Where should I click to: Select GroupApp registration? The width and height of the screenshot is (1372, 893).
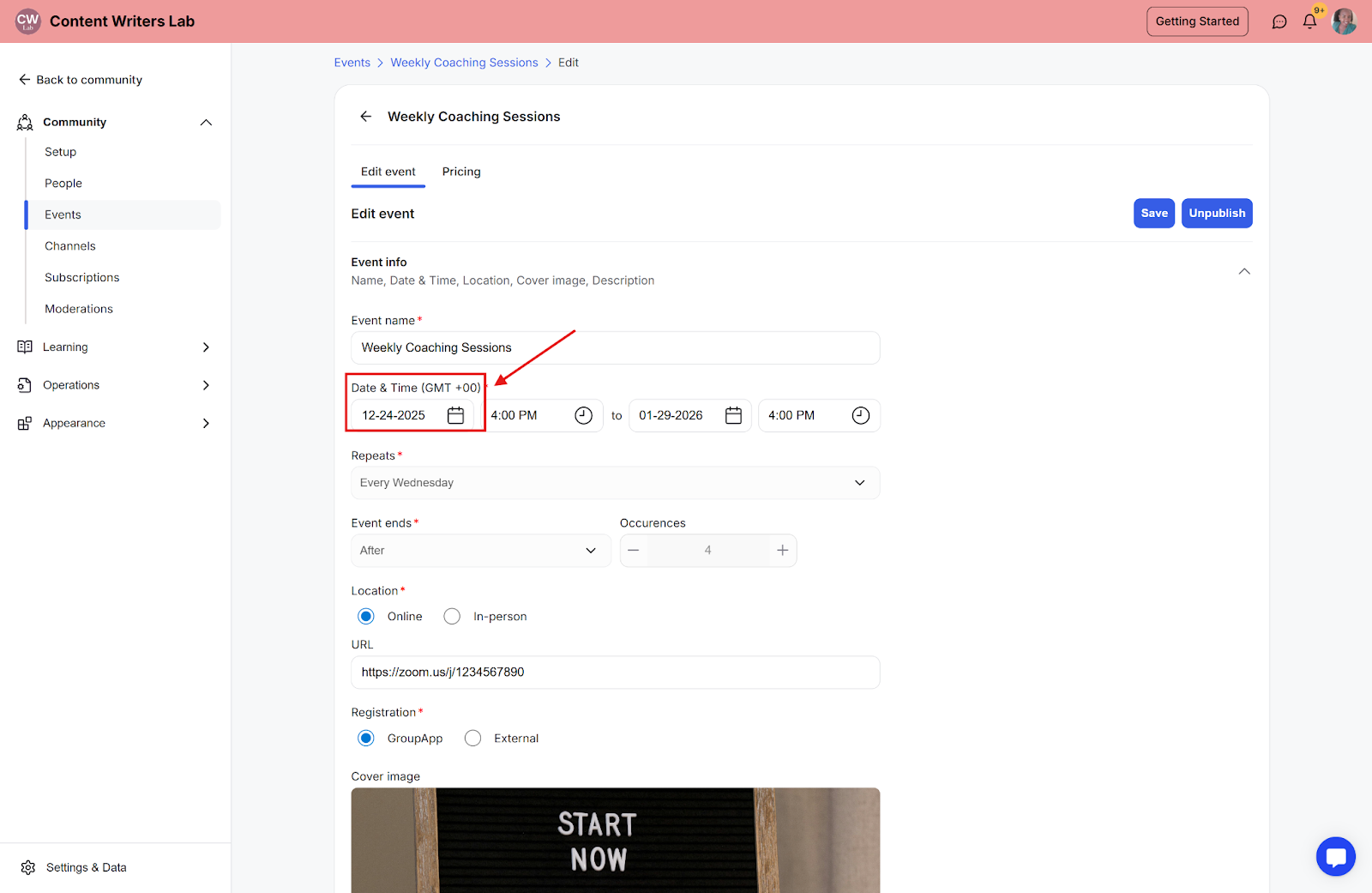coord(366,739)
